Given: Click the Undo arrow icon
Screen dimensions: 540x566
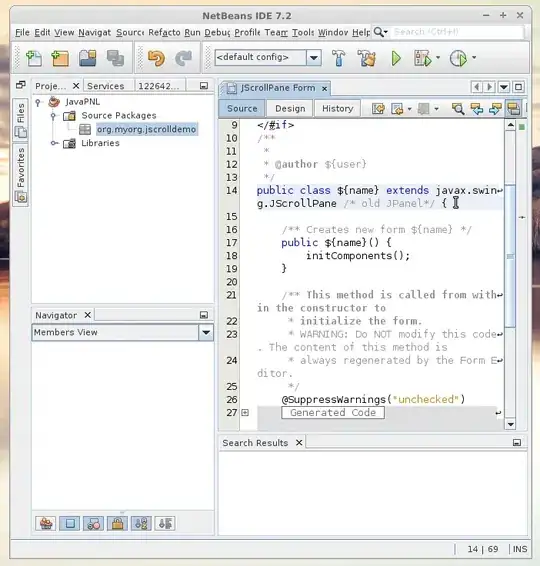Looking at the screenshot, I should pos(156,58).
